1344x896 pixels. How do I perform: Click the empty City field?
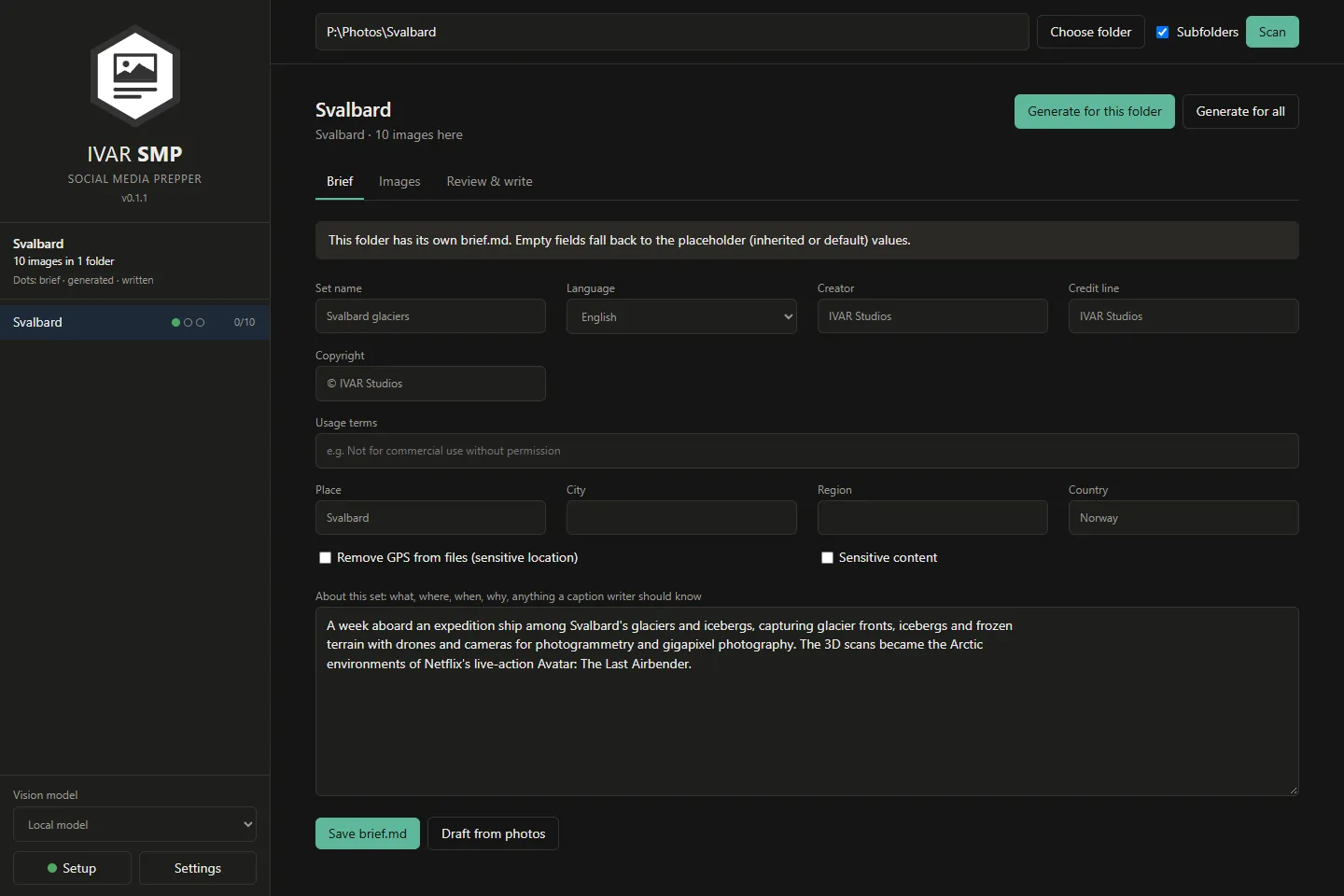click(681, 518)
